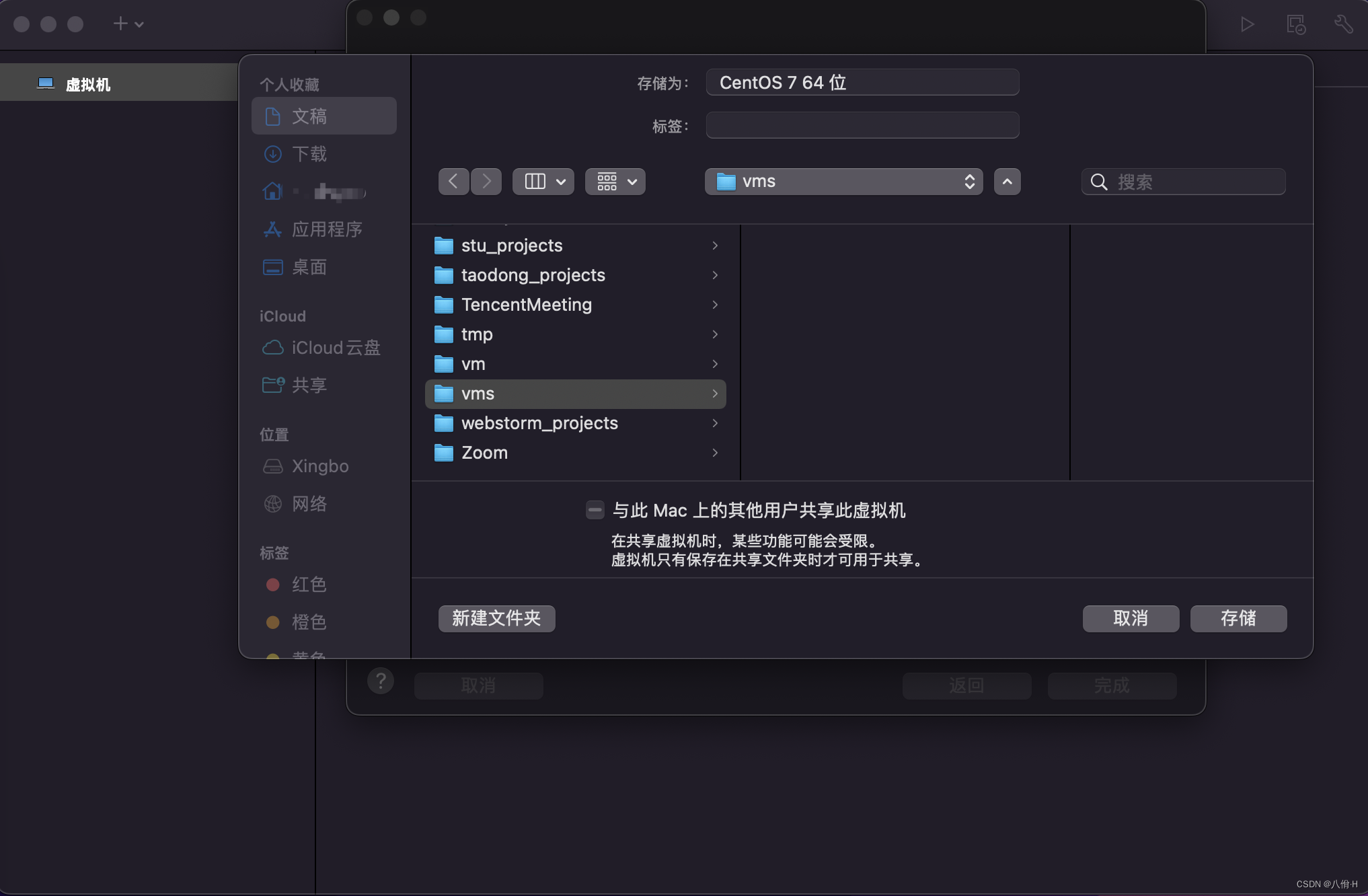
Task: Click the search magnifier icon
Action: [1099, 182]
